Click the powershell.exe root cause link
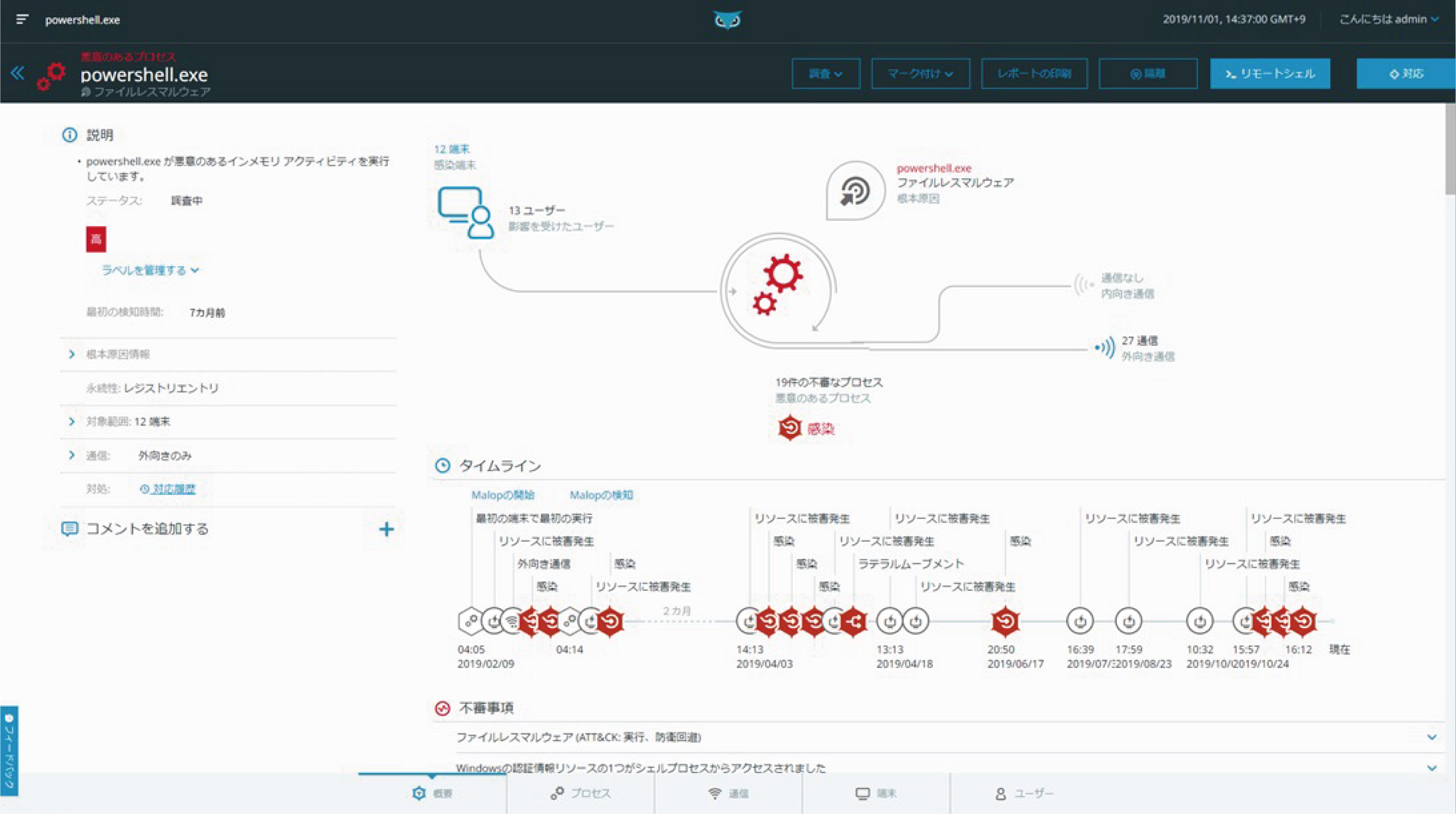 pos(934,168)
